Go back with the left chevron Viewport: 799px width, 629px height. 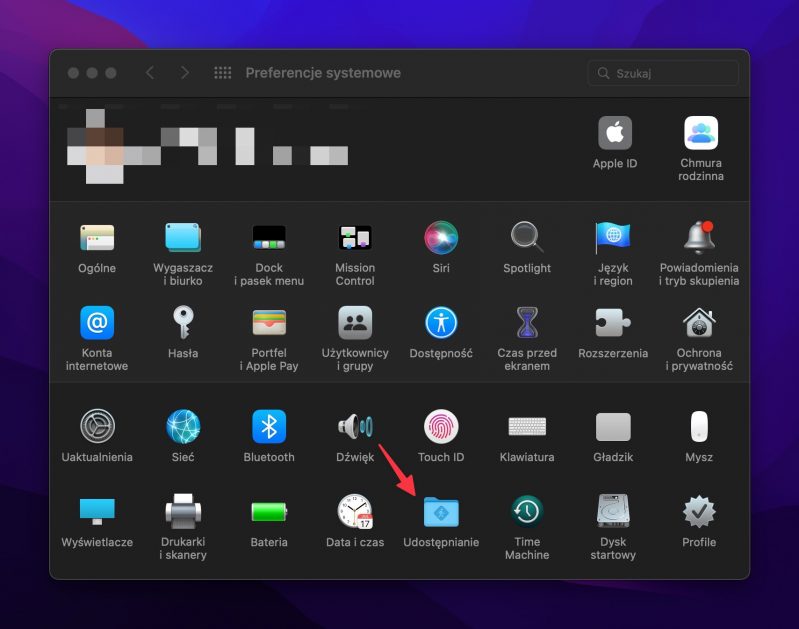tap(150, 73)
